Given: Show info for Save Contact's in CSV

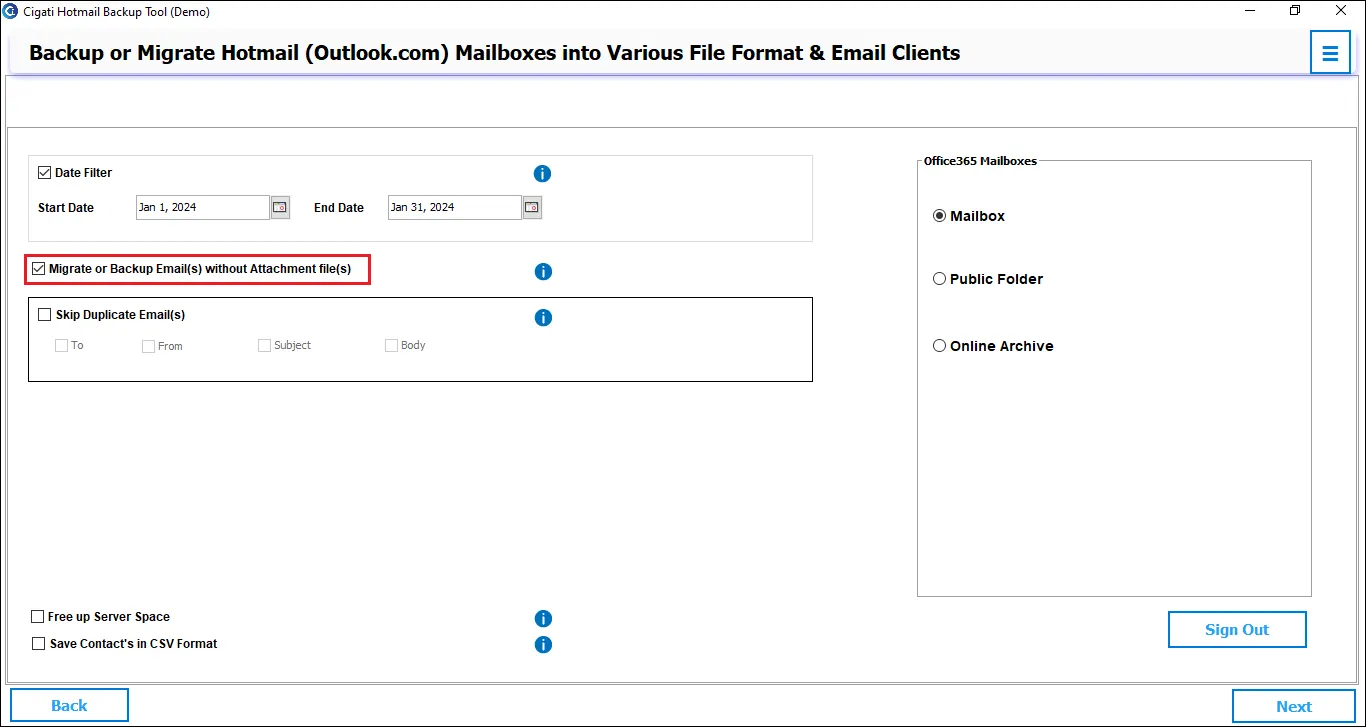Looking at the screenshot, I should (x=543, y=645).
